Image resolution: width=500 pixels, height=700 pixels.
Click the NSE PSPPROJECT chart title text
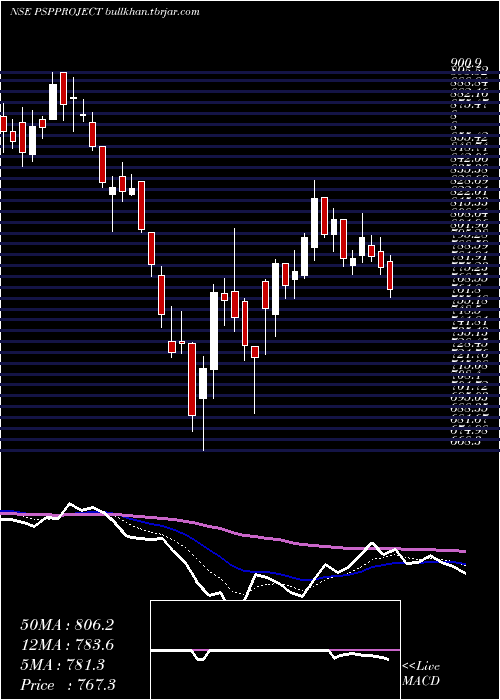coord(104,12)
